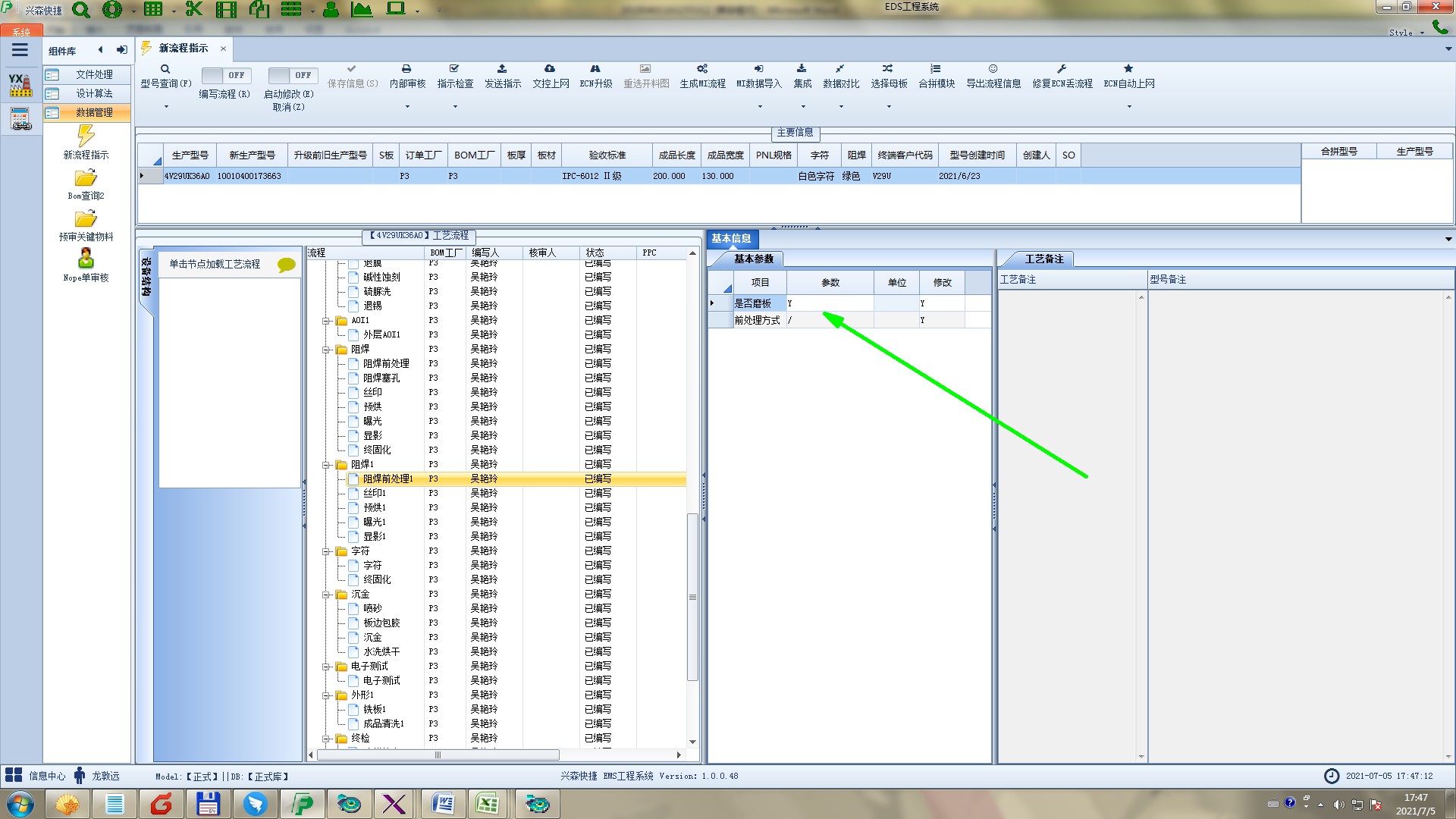
Task: Click the 发送指示 toolbar icon
Action: [502, 69]
